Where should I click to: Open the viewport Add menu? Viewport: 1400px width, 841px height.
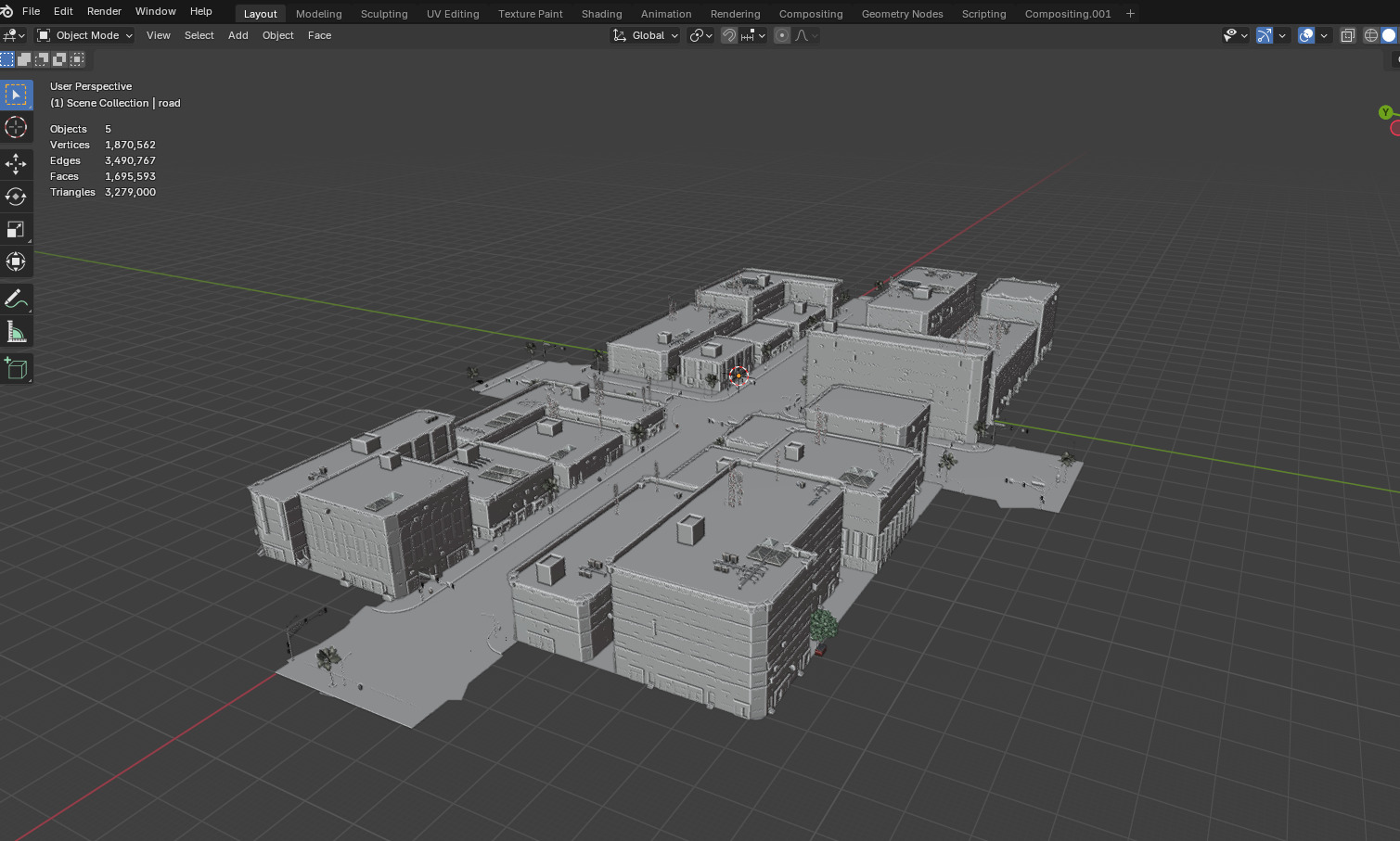click(x=238, y=35)
